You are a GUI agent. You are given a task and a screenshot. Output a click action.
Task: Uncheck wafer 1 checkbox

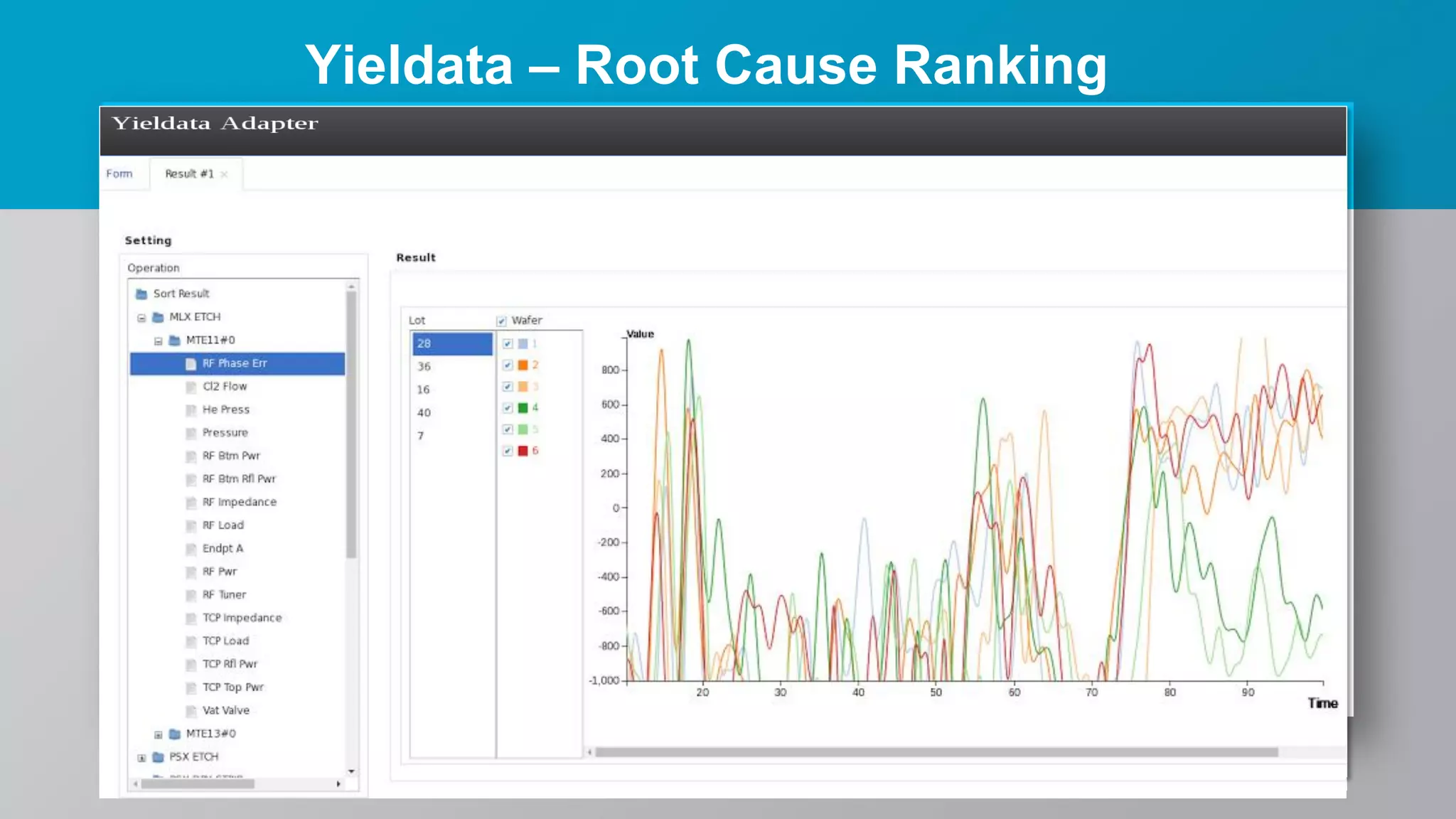pos(508,344)
